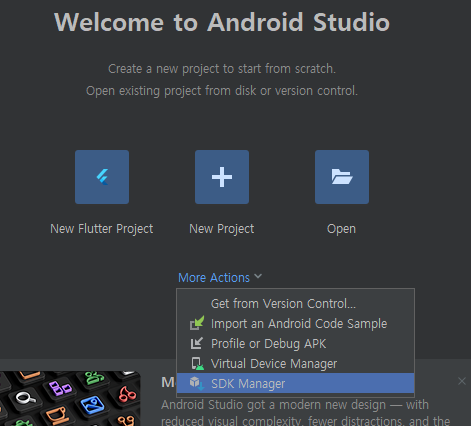Select Profile or Debug APK menu text
The height and width of the screenshot is (426, 471).
268,344
